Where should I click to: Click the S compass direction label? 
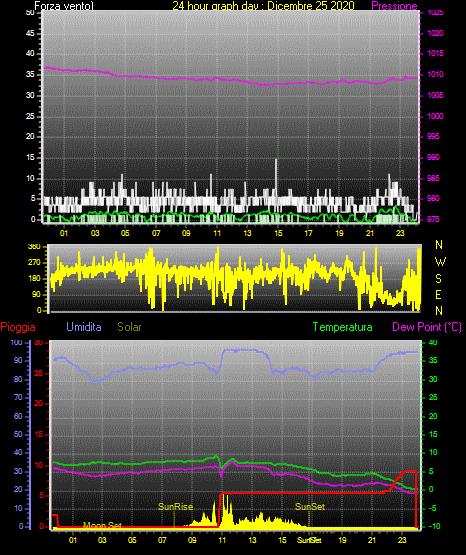(438, 279)
